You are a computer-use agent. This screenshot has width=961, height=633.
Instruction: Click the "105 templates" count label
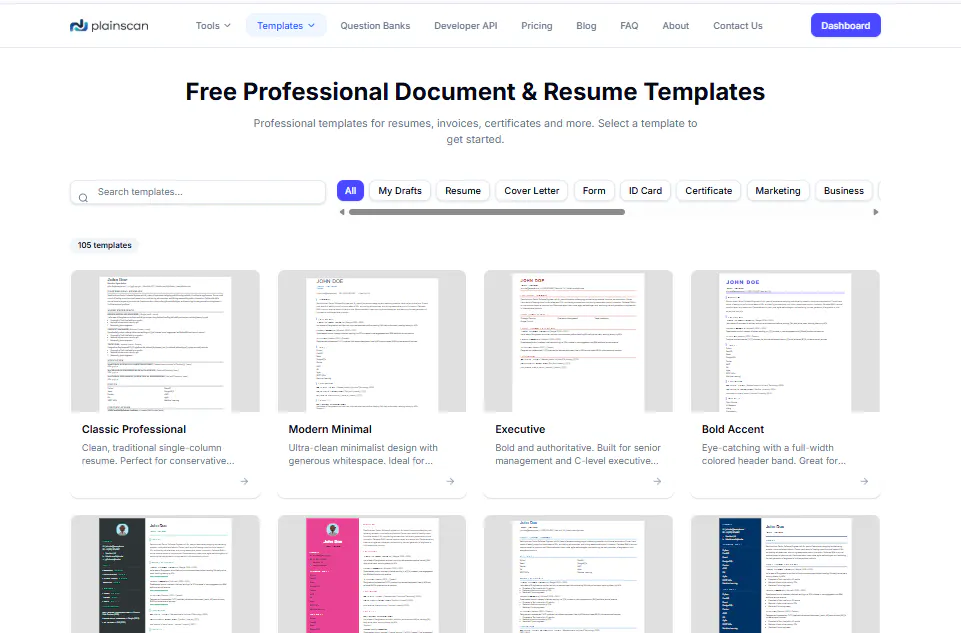(104, 245)
